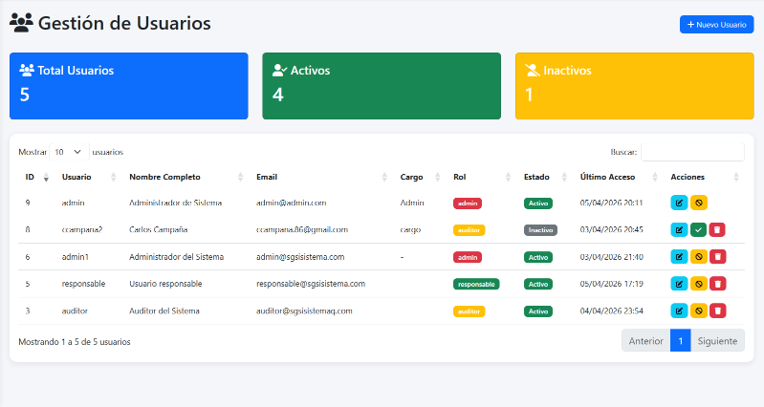
Task: Click last access 04/04/2026 23:54
Action: pyautogui.click(x=611, y=310)
